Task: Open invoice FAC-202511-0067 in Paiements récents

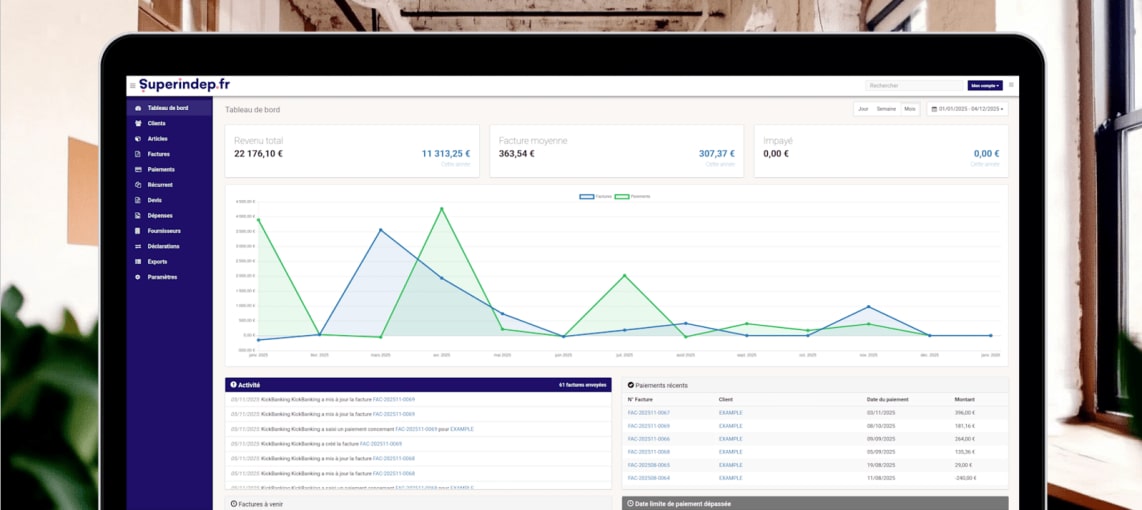Action: 649,413
